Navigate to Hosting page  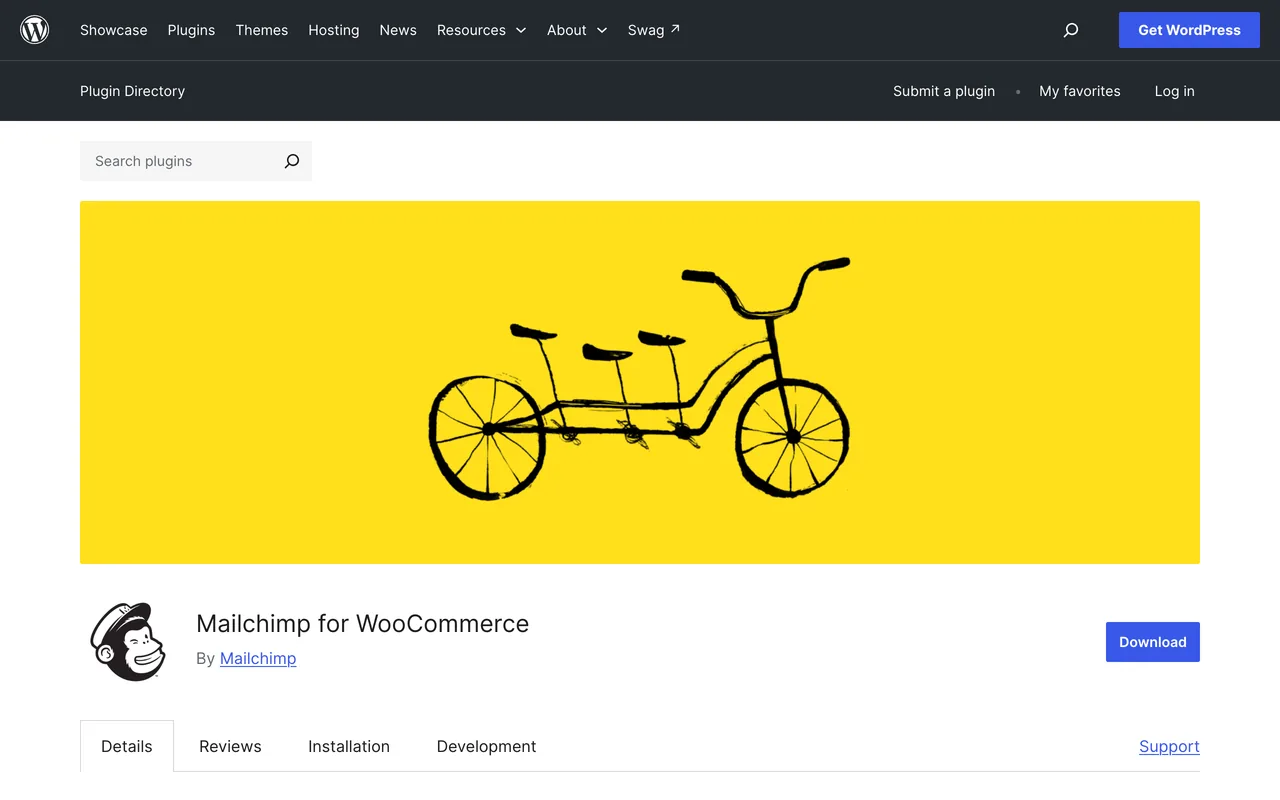tap(334, 30)
